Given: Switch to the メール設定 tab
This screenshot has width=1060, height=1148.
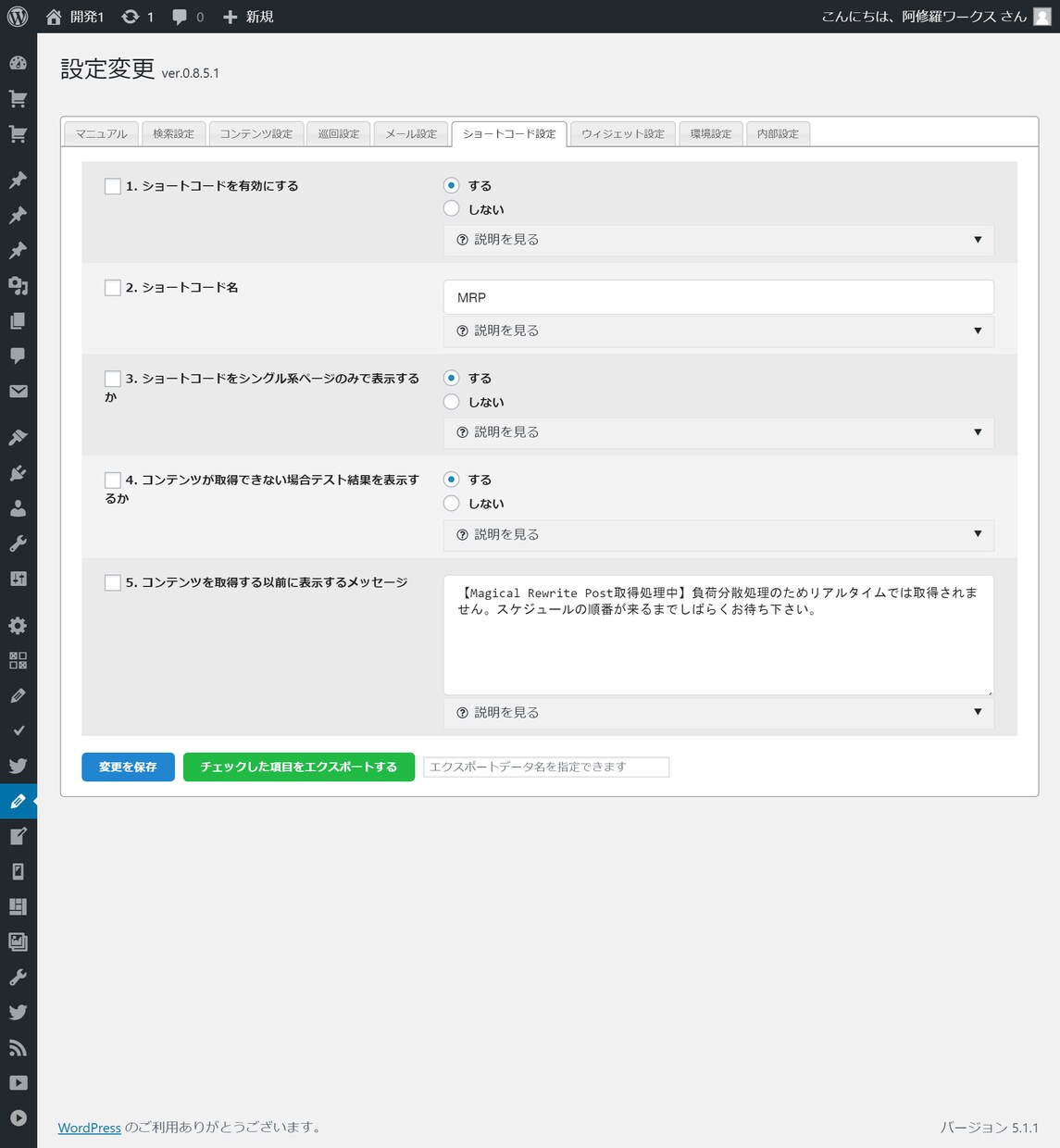Looking at the screenshot, I should (411, 133).
